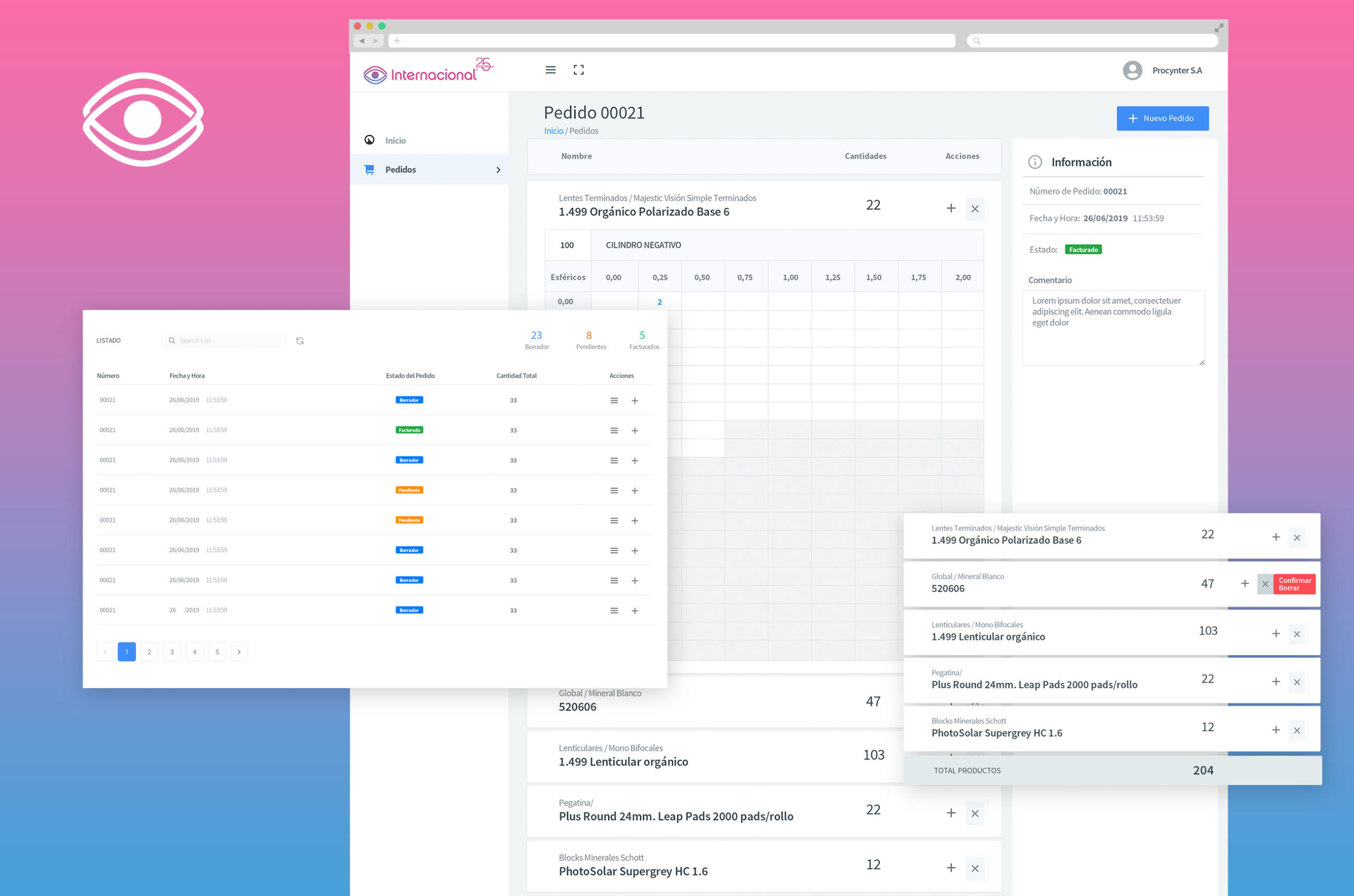Click the Nuevo Pedido button
Image resolution: width=1354 pixels, height=896 pixels.
point(1162,118)
